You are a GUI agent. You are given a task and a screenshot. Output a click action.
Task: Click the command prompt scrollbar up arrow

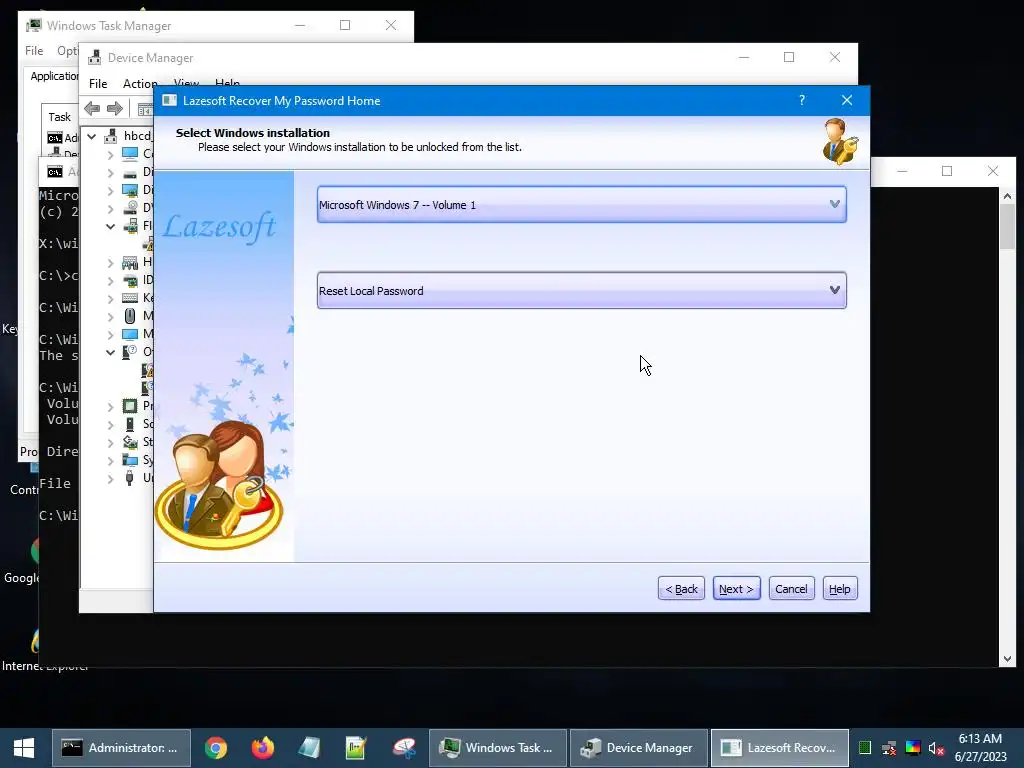pos(1007,195)
